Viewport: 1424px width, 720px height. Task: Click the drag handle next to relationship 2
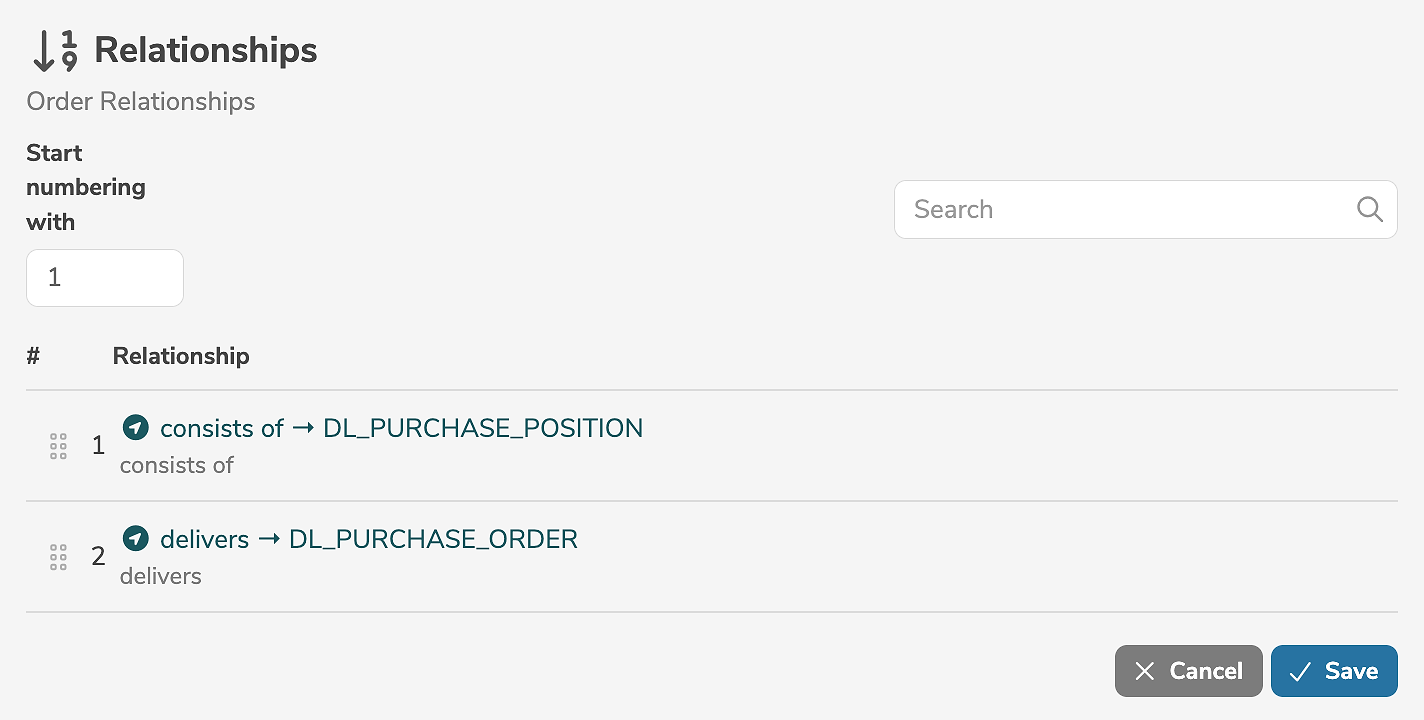pos(57,557)
